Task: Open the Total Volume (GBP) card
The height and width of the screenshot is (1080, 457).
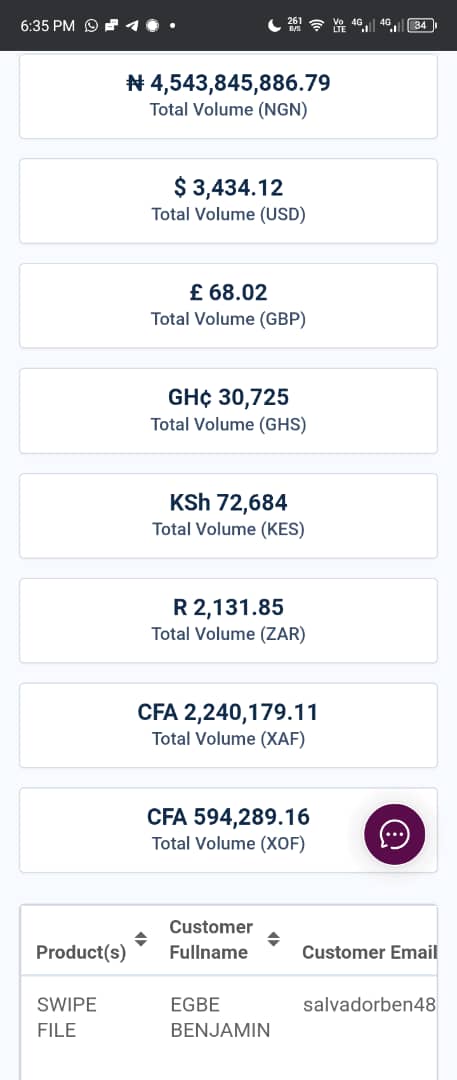Action: coord(228,305)
